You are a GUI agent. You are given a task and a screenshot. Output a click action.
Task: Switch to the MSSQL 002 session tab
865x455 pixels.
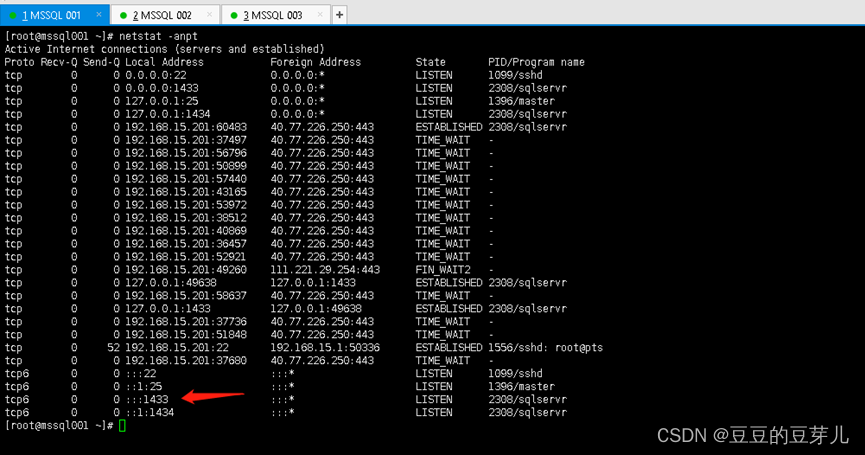(x=165, y=15)
